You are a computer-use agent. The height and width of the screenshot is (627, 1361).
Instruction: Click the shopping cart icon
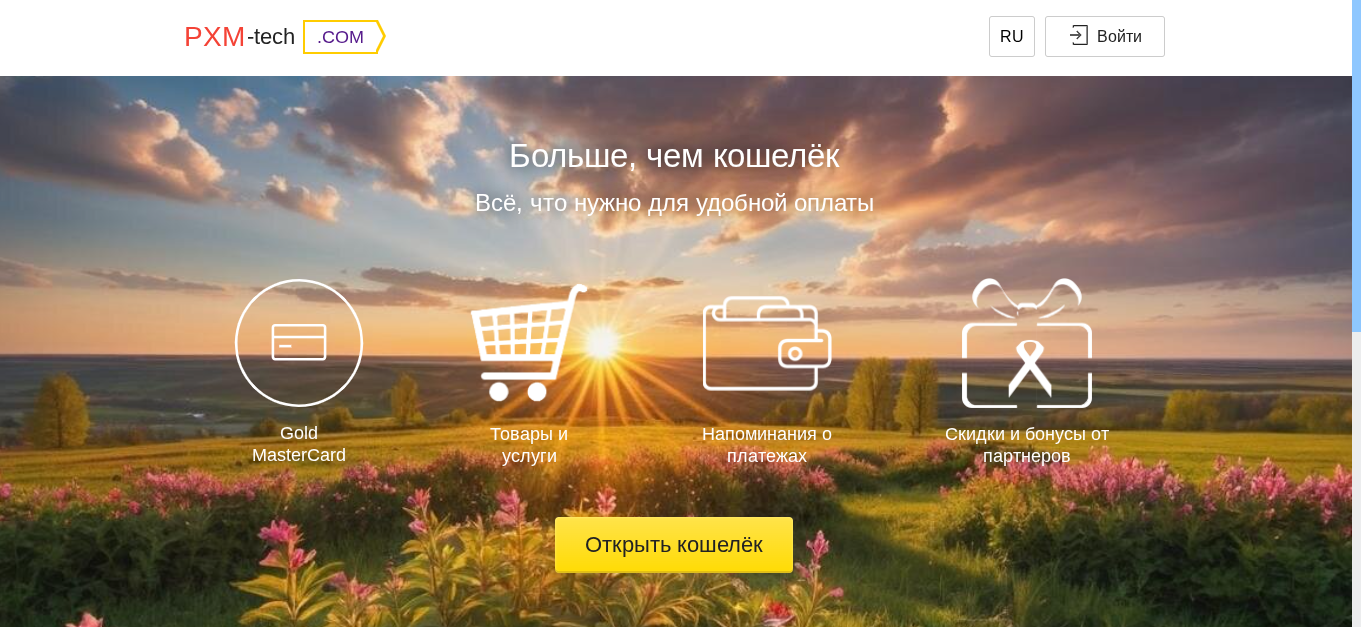point(528,343)
